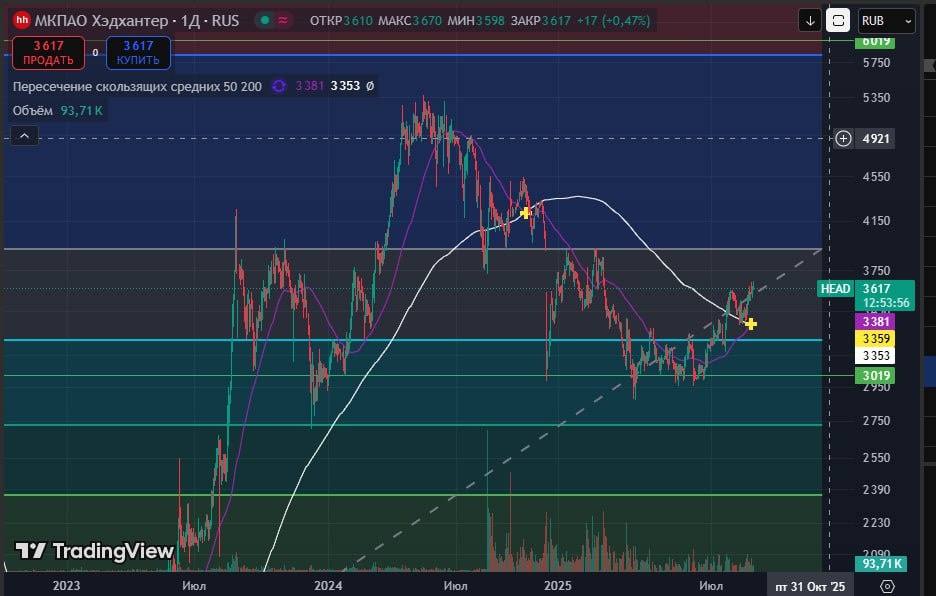Viewport: 936px width, 596px height.
Task: Click the +17 (+0,47%) change value
Action: (x=613, y=21)
